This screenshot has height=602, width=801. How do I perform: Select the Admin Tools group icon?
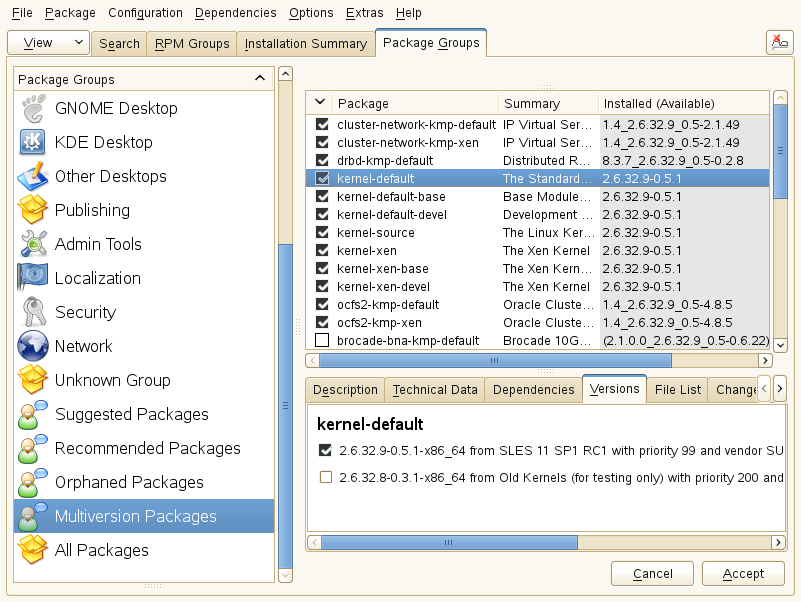[33, 243]
